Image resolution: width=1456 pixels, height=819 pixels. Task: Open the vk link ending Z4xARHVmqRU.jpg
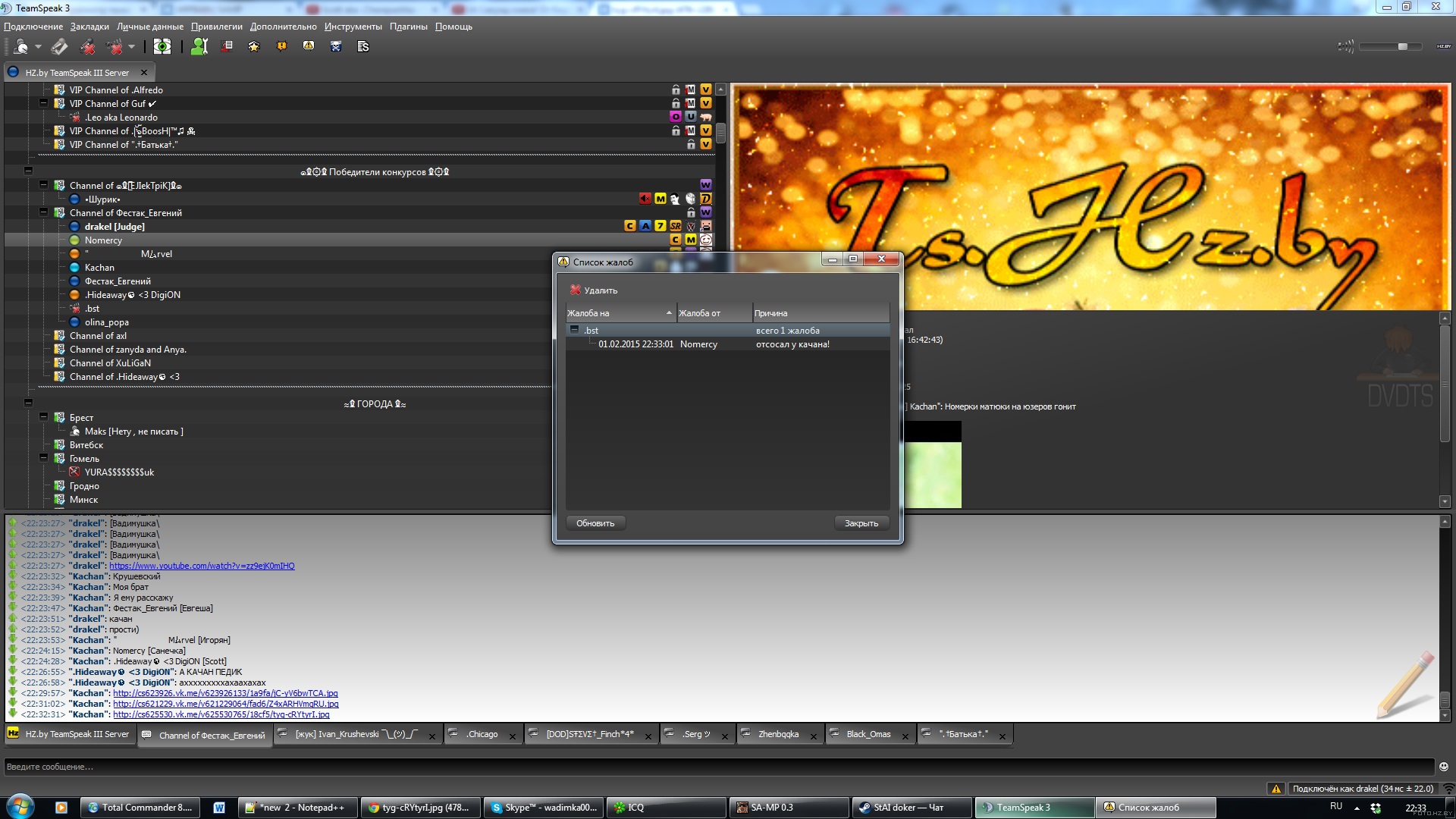[226, 704]
